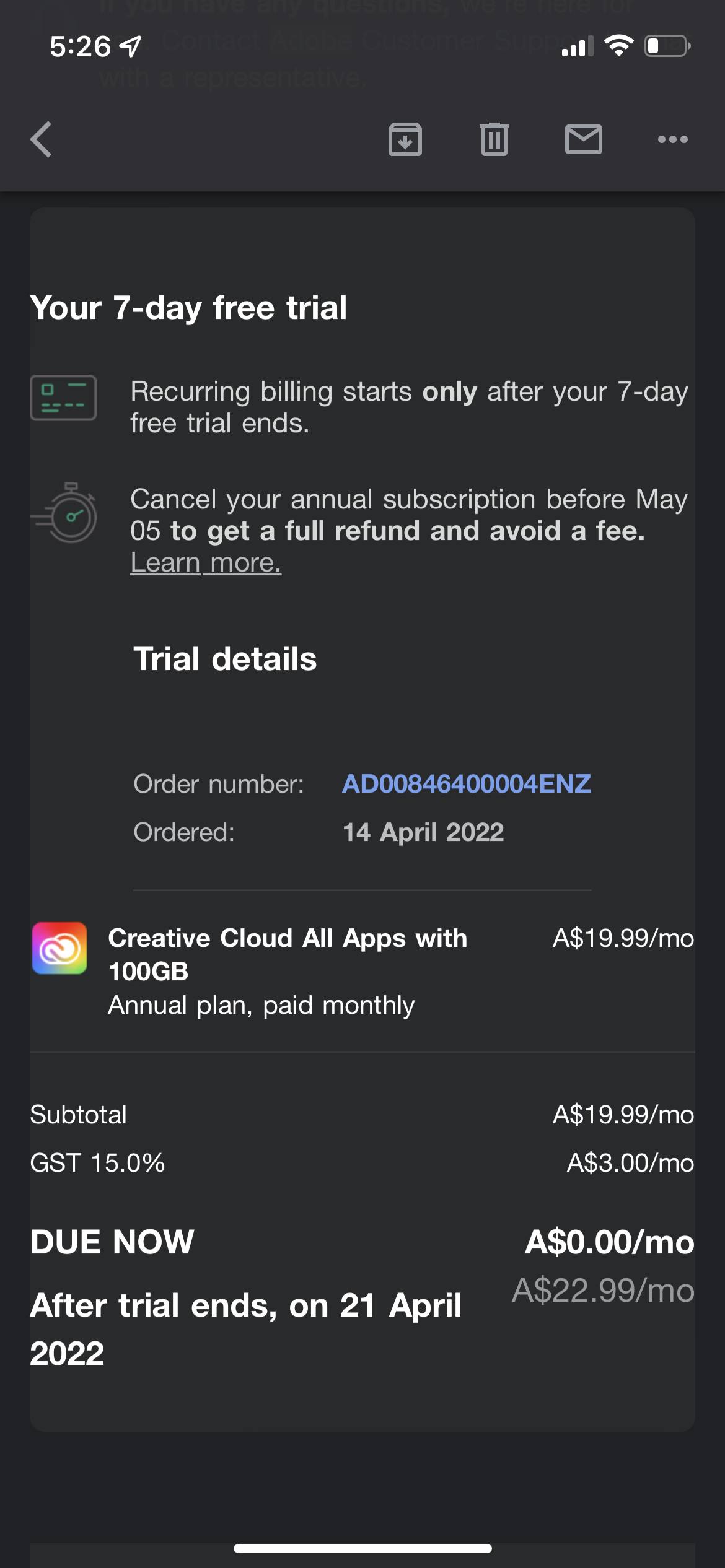Open the Learn more link
The width and height of the screenshot is (725, 1568).
coord(206,563)
